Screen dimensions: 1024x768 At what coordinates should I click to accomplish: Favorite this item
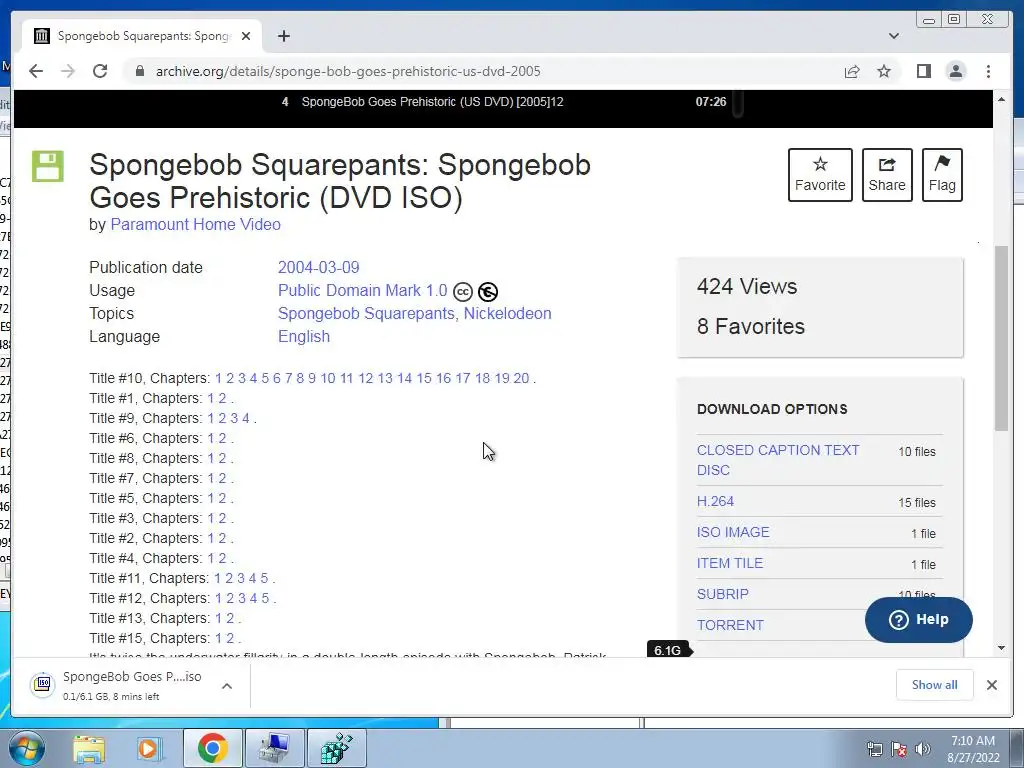(x=820, y=175)
